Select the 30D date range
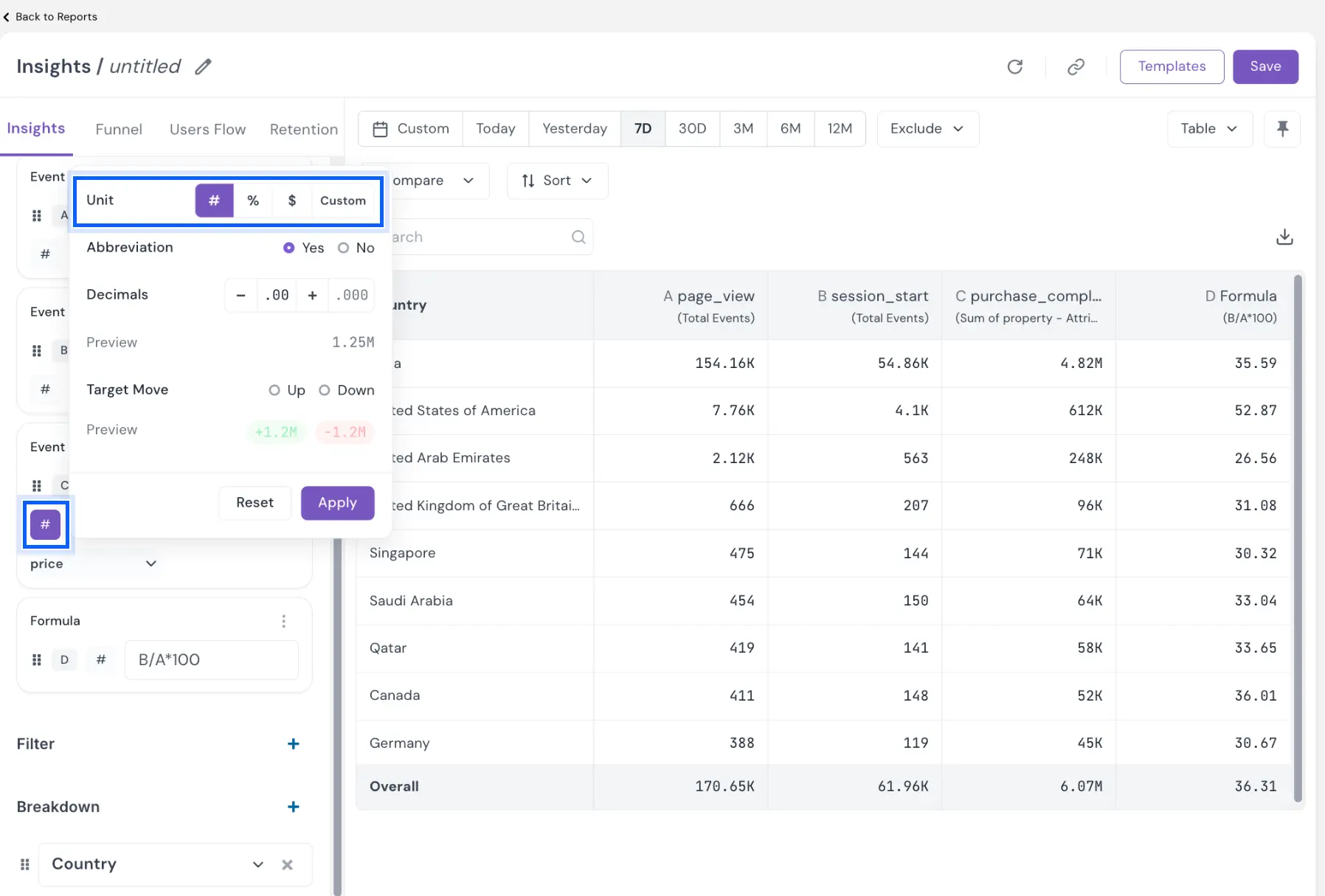 (x=692, y=128)
